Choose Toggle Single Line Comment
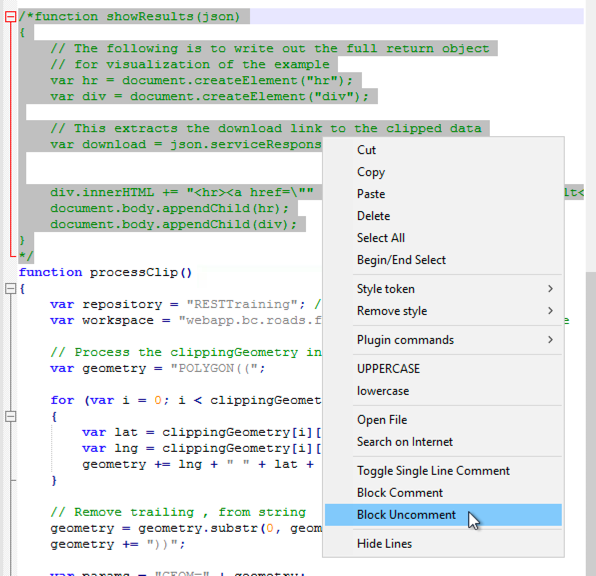The width and height of the screenshot is (596, 576). coord(443,471)
